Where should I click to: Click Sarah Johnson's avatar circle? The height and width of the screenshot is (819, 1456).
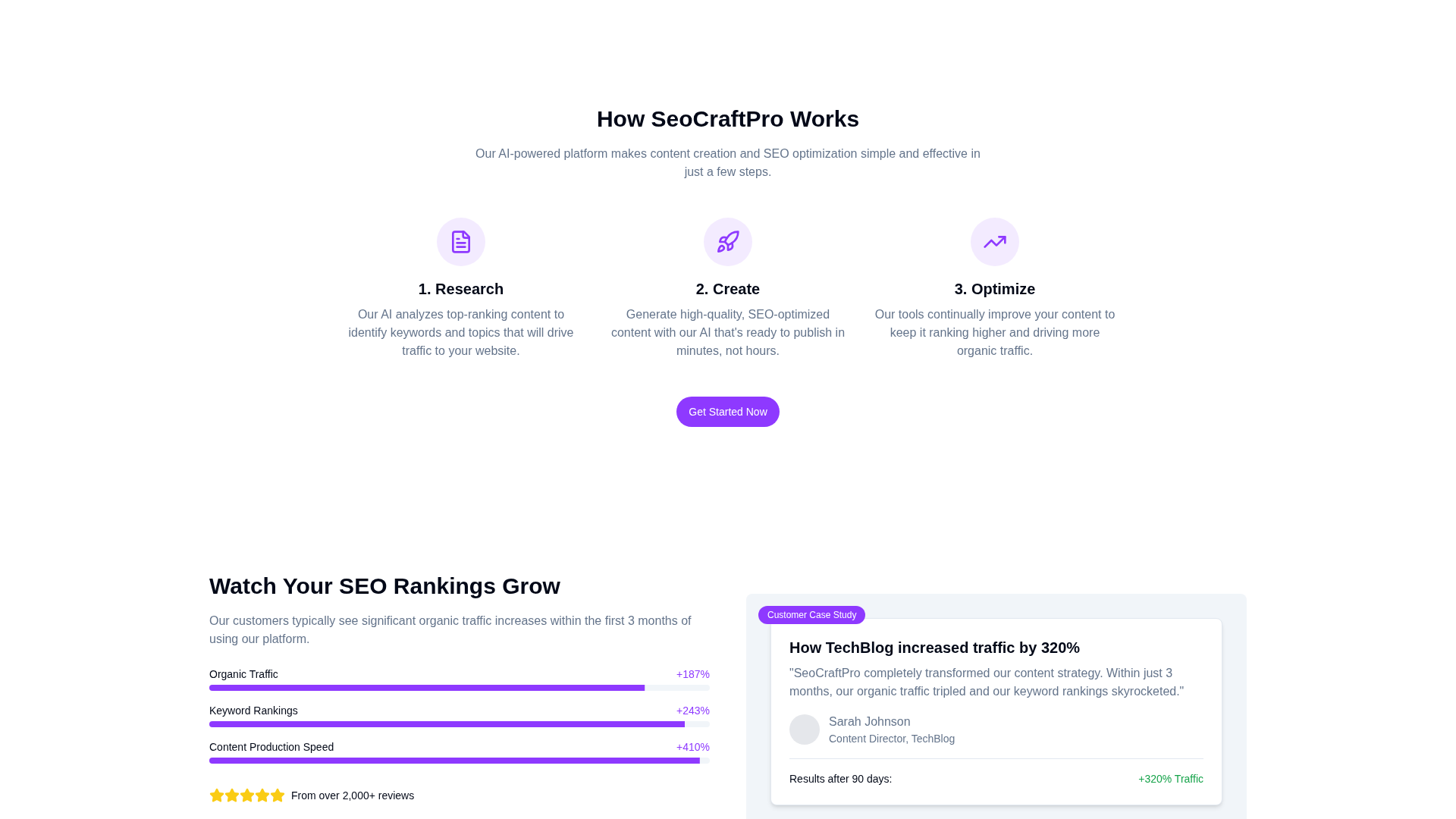[804, 729]
